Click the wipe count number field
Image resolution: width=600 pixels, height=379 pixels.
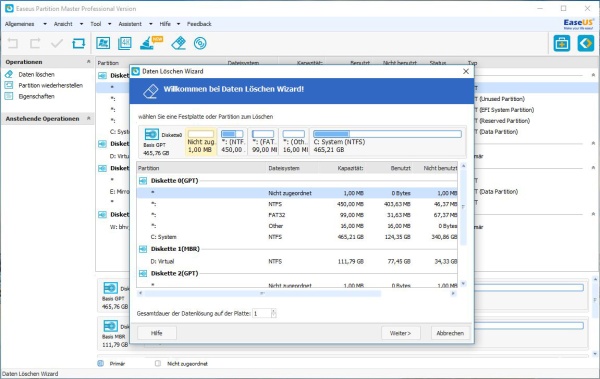262,314
